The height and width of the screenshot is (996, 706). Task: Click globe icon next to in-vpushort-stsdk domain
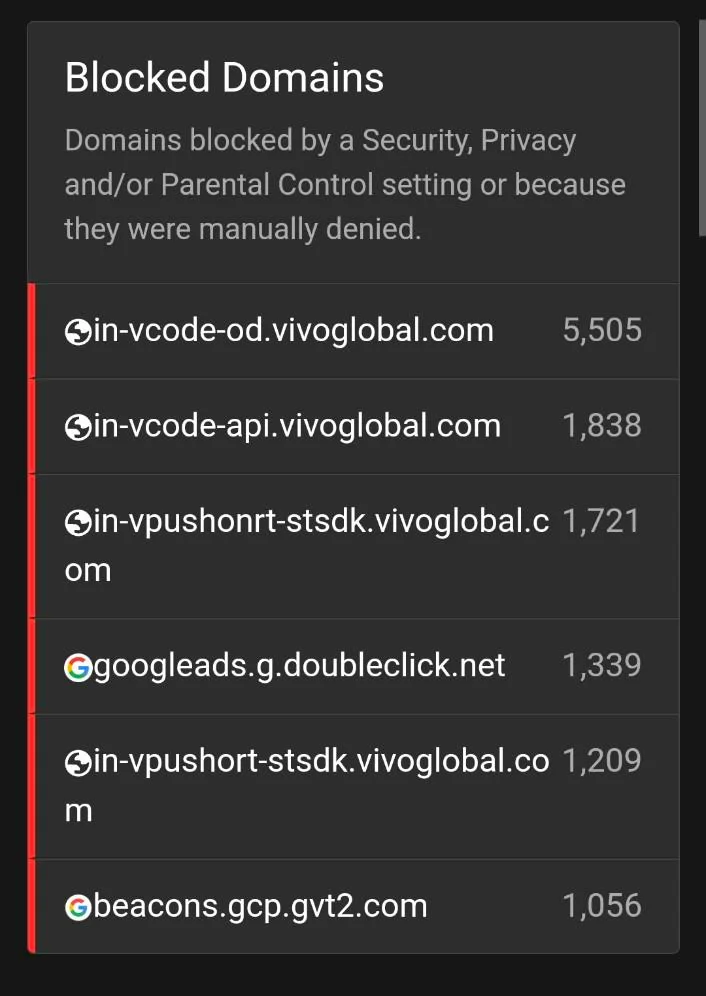click(78, 763)
